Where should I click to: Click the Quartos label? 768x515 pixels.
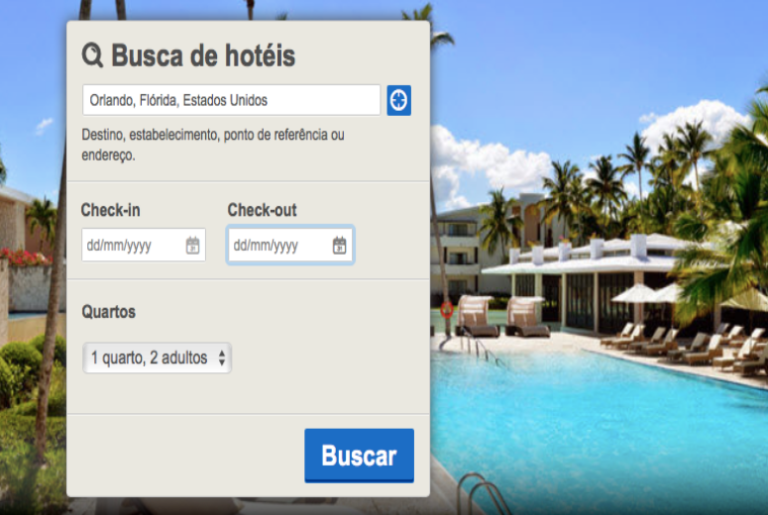coord(109,312)
